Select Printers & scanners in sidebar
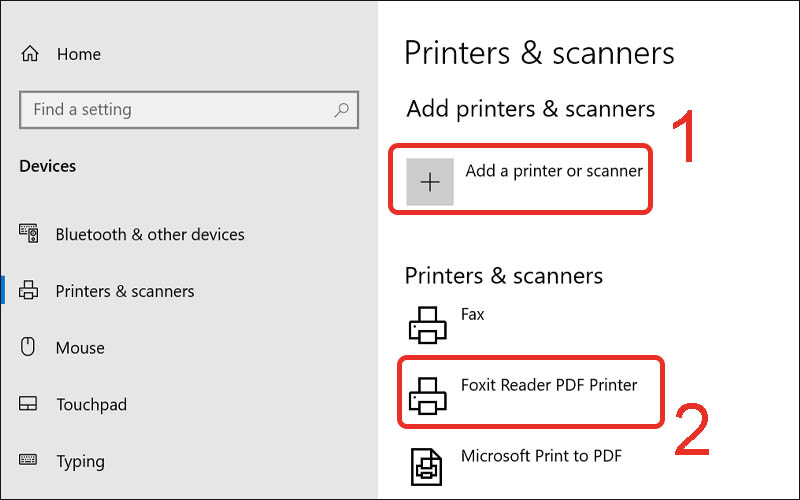Viewport: 800px width, 500px height. (125, 292)
